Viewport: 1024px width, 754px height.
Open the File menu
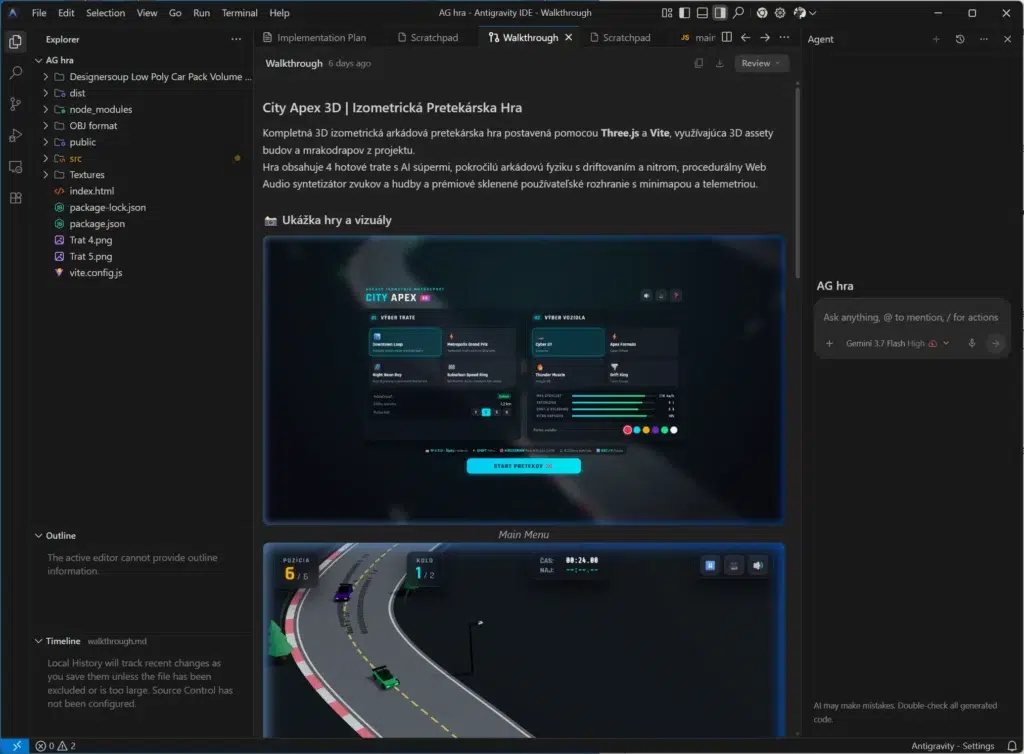tap(39, 12)
